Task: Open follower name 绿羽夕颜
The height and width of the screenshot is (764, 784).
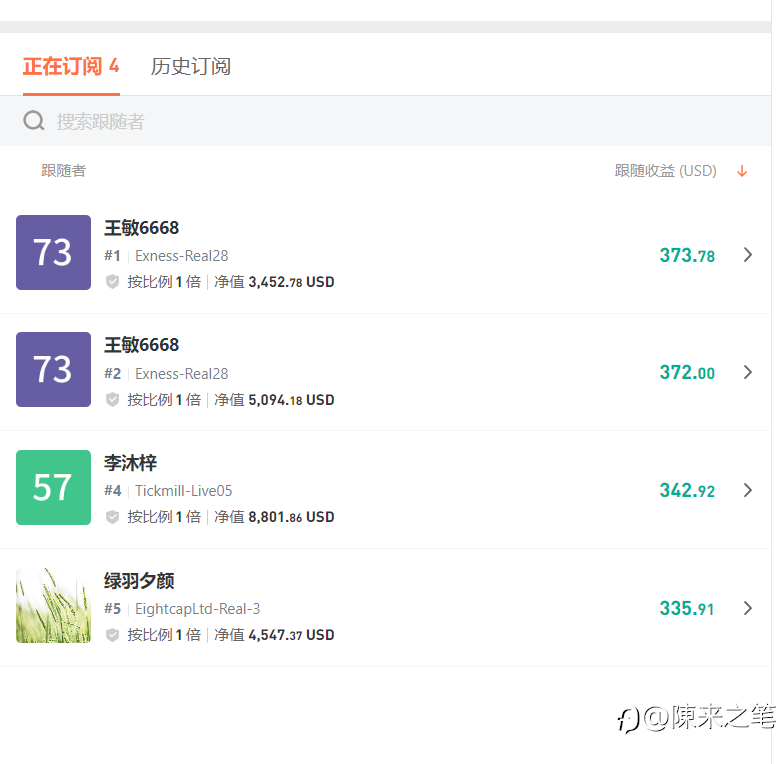Action: point(139,581)
